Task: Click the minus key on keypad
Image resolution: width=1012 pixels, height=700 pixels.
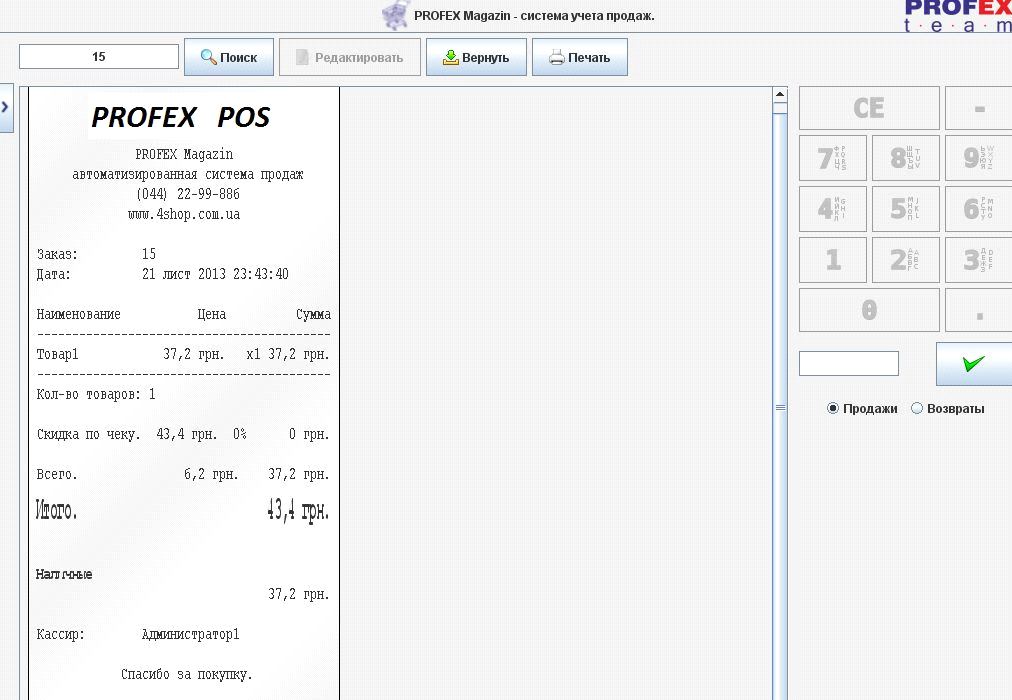Action: pos(978,108)
